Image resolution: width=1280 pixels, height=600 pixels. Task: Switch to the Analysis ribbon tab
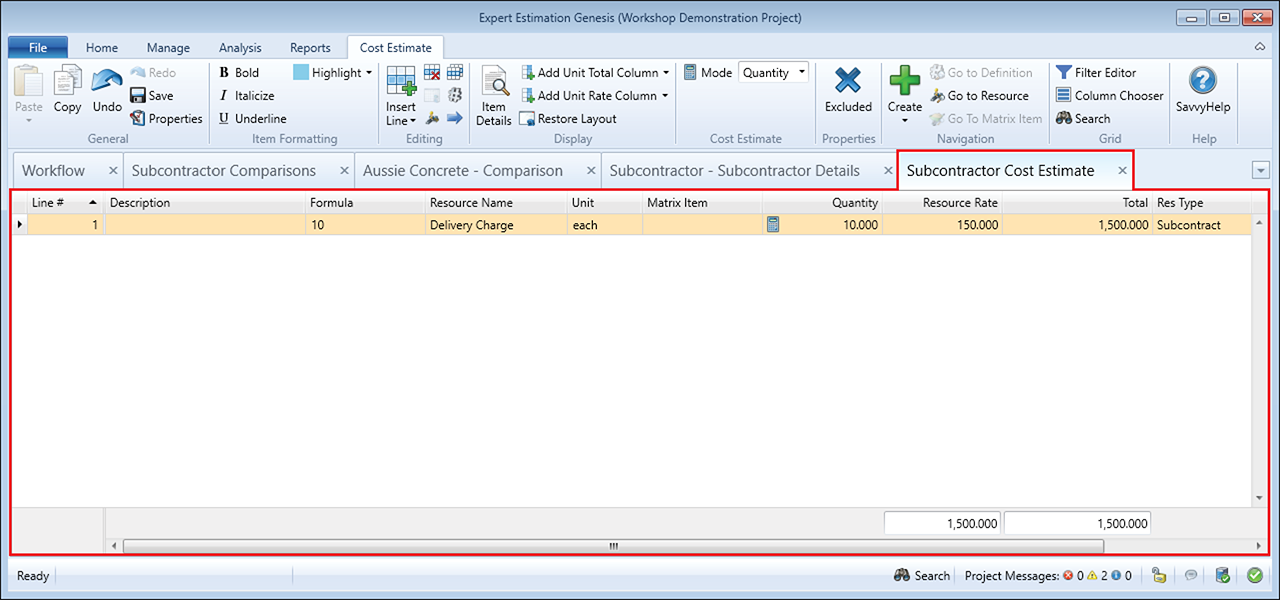[x=240, y=48]
